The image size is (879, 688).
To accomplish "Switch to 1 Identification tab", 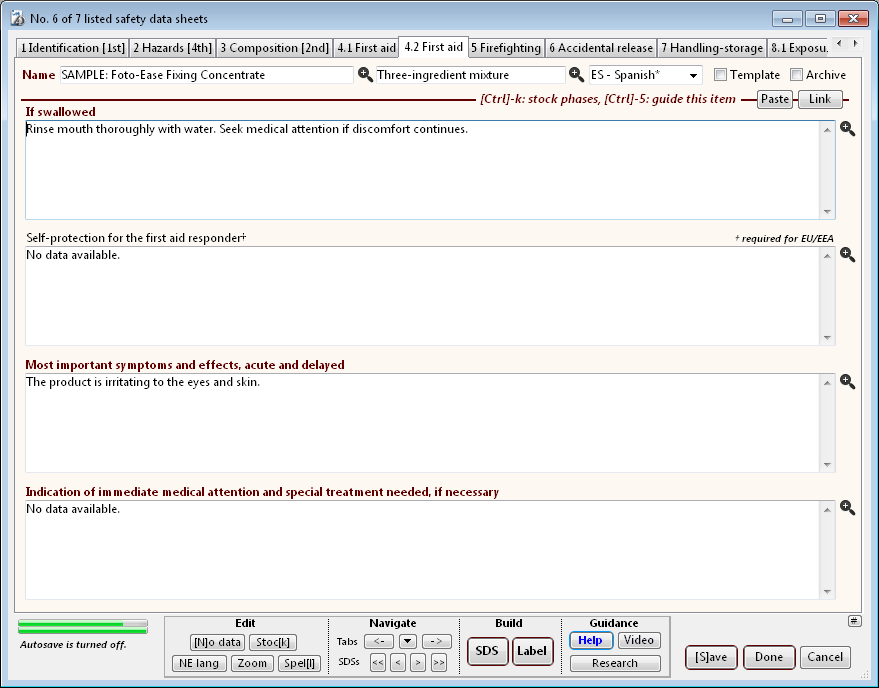I will (72, 48).
